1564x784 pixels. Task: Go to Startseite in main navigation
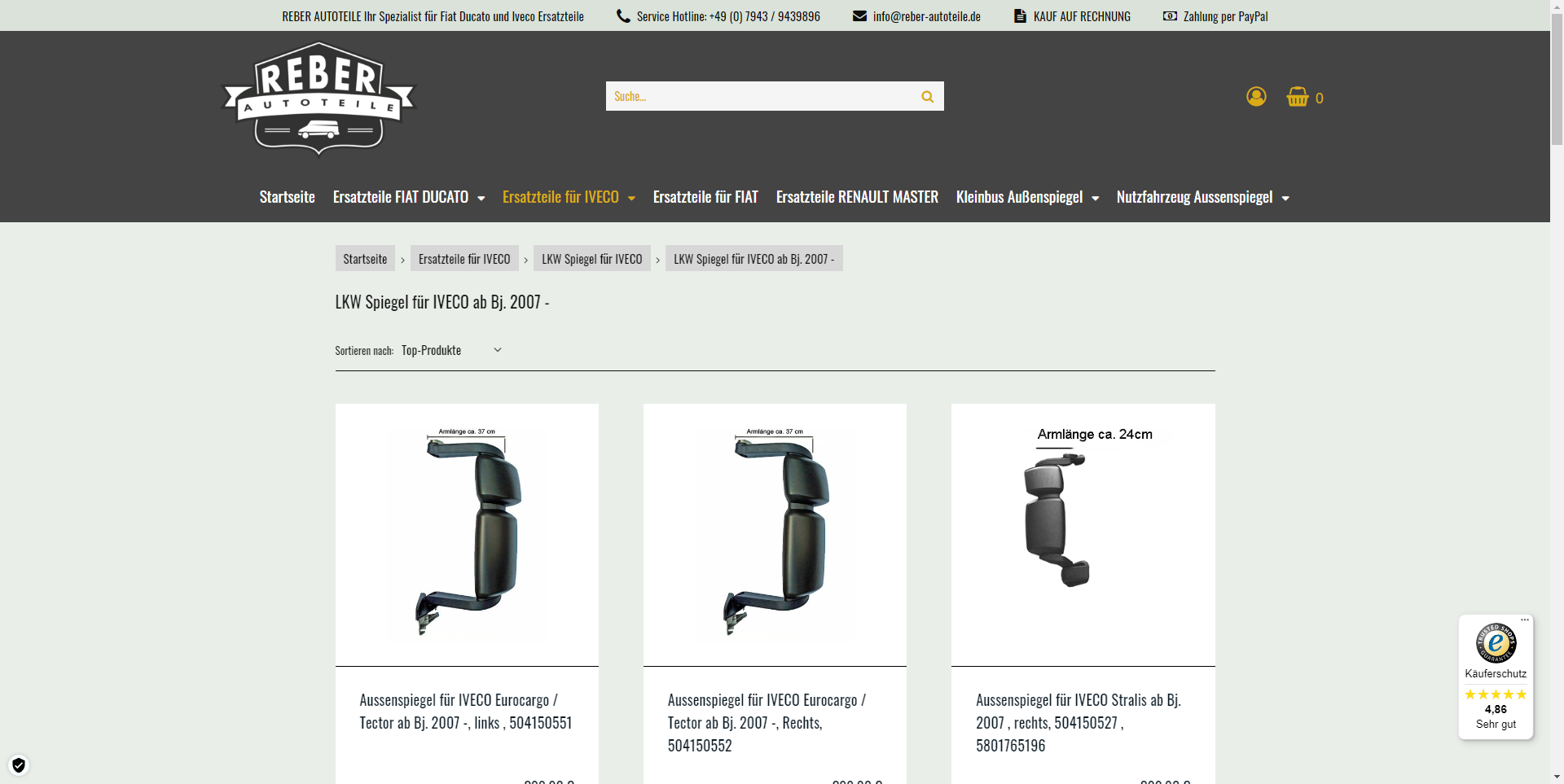[x=287, y=197]
